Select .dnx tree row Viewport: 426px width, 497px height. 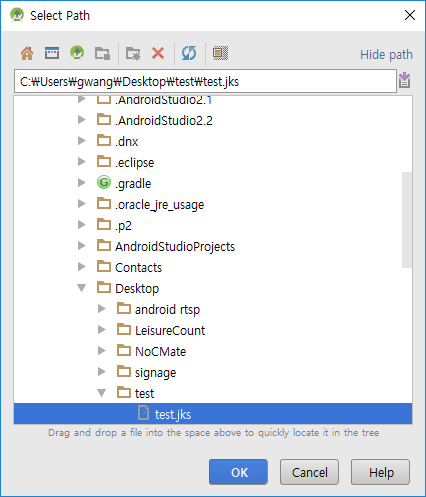tap(213, 141)
